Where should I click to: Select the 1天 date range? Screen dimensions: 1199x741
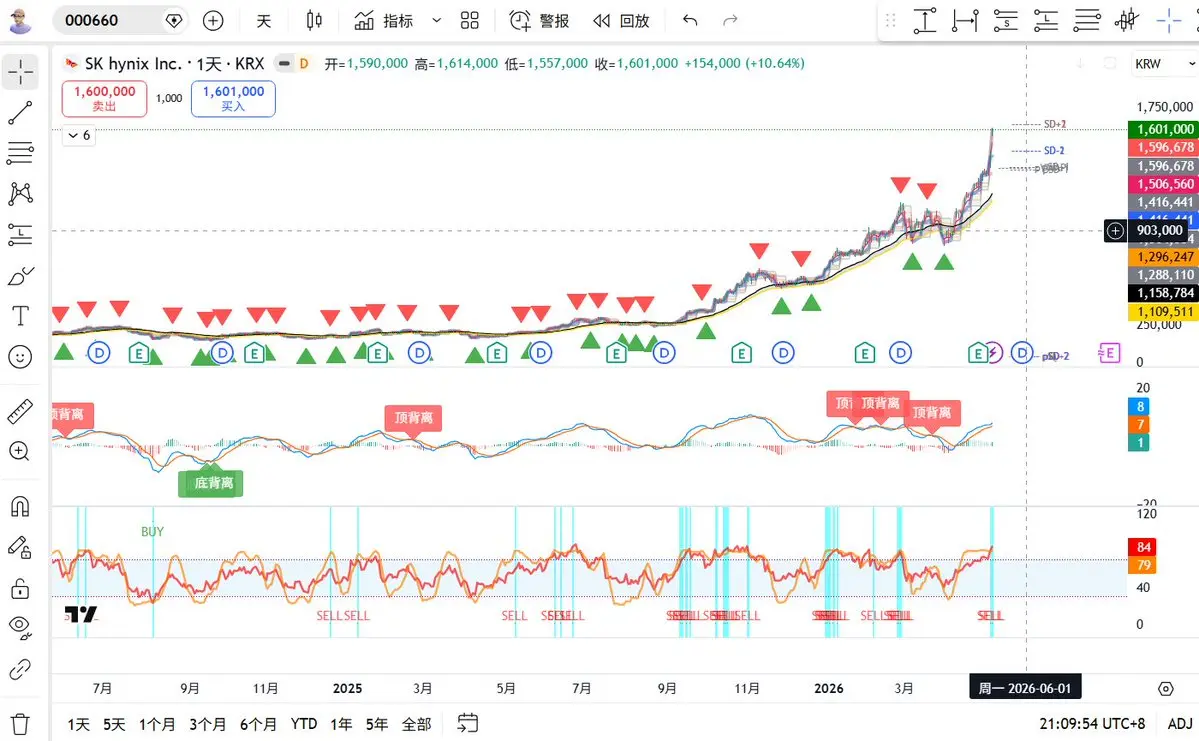[78, 723]
